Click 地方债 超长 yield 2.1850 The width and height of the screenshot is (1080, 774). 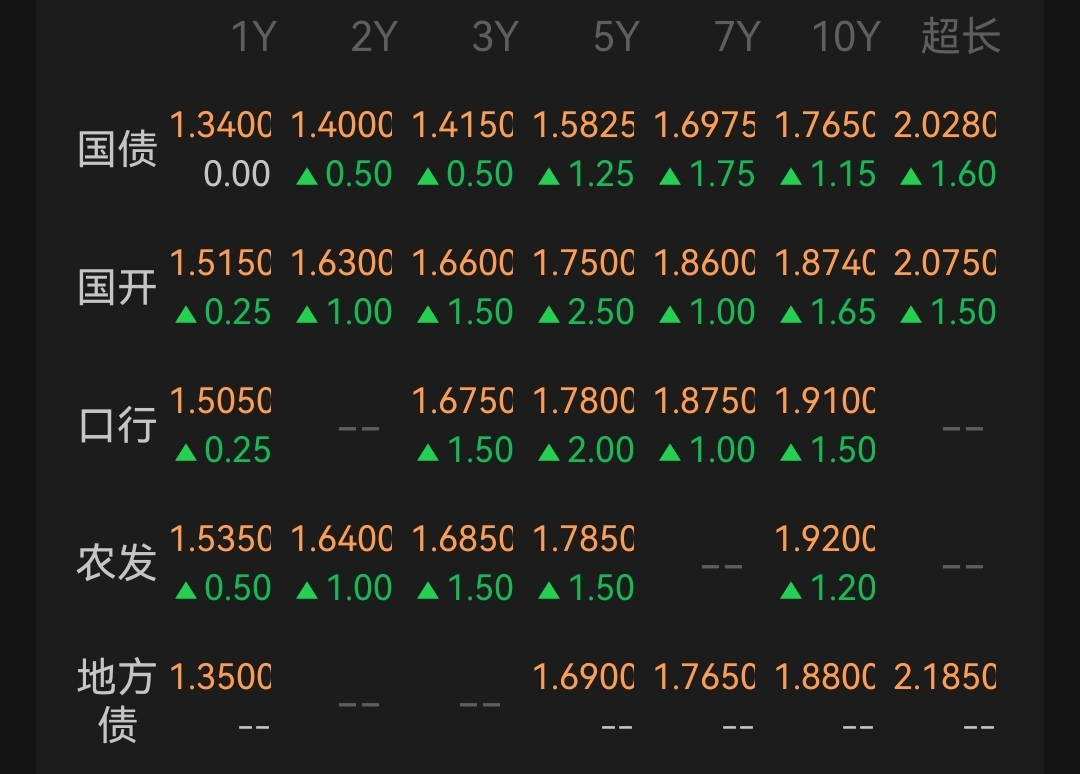point(945,678)
